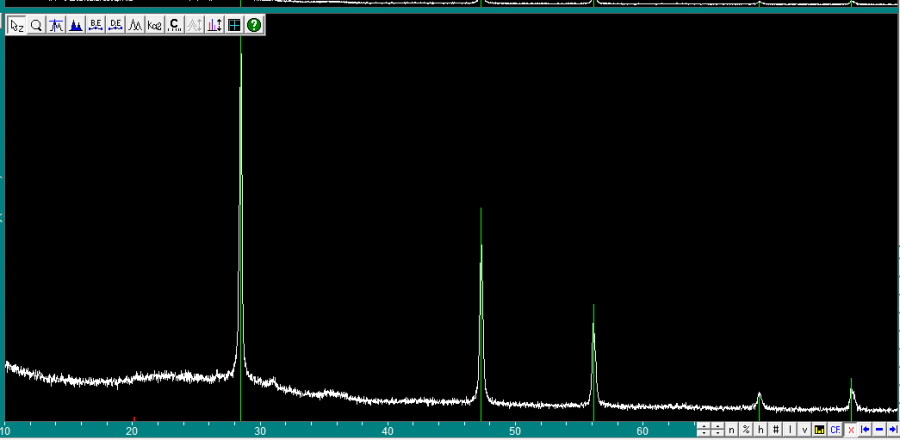Click the axis label '50'
The image size is (900, 440).
point(515,430)
